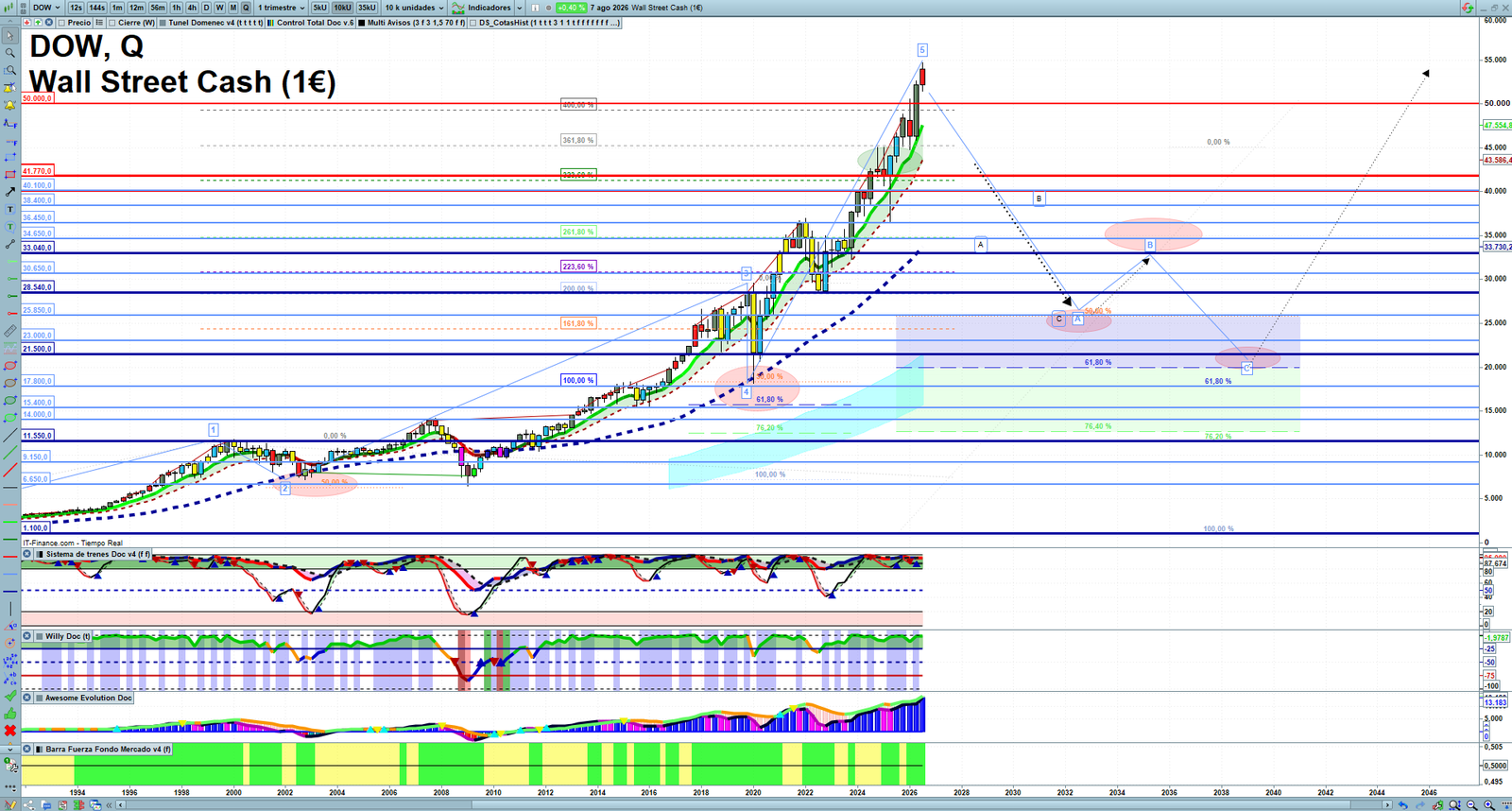This screenshot has width=1512, height=811.
Task: Select the Elliott wave numbering tool
Action: [10, 661]
